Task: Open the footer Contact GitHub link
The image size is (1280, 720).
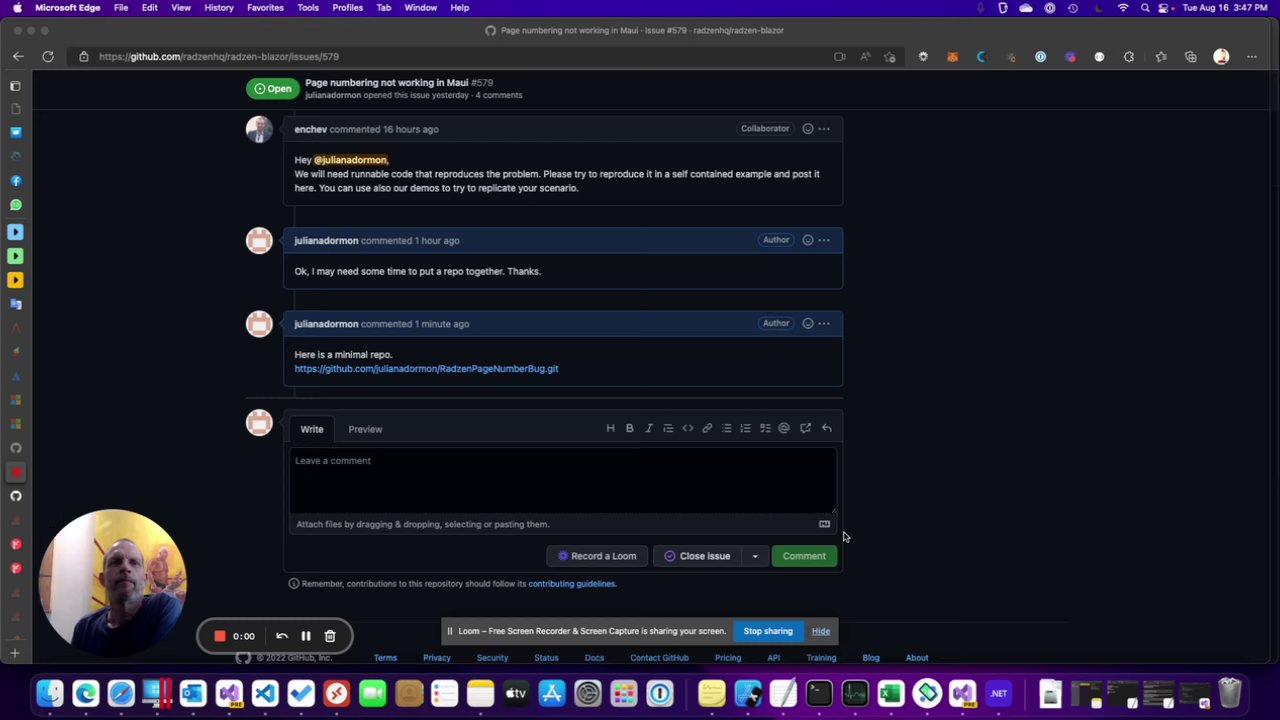Action: 659,658
